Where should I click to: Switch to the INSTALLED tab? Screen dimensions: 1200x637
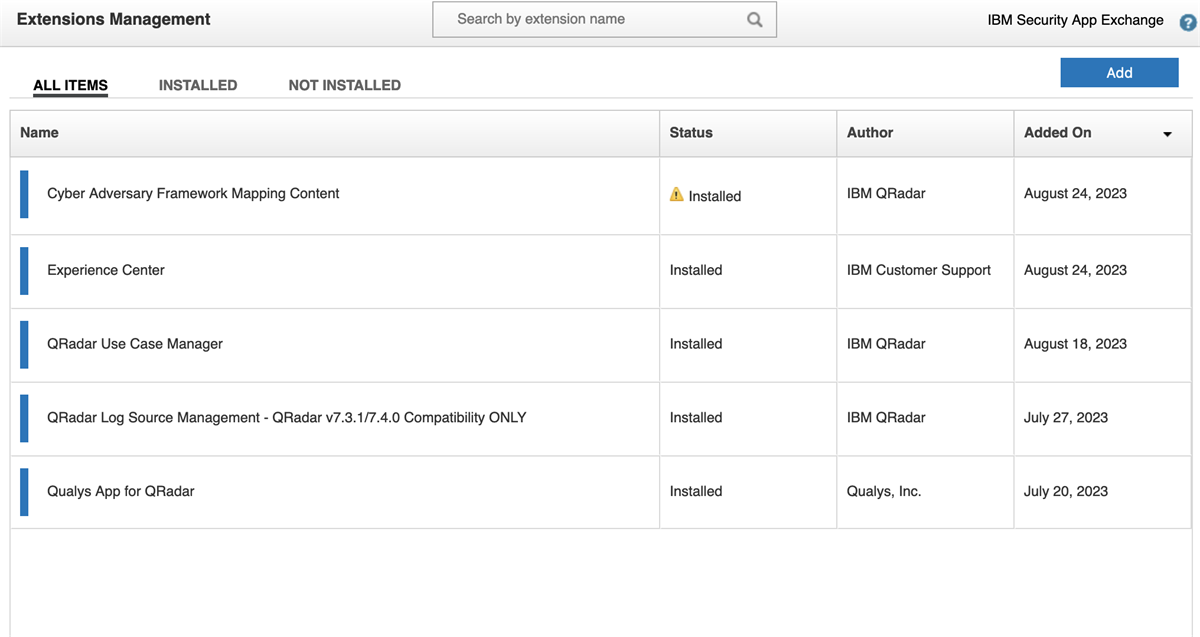198,85
